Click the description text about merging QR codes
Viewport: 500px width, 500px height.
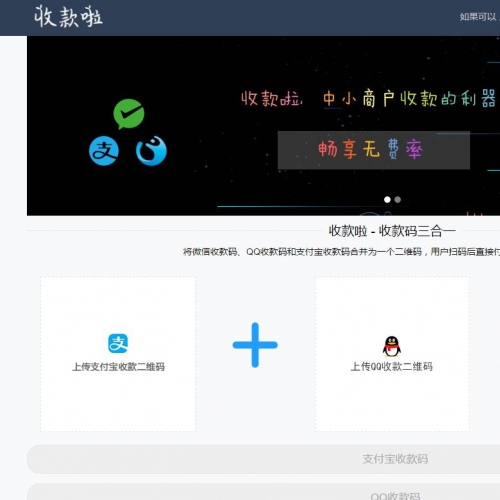(x=341, y=252)
